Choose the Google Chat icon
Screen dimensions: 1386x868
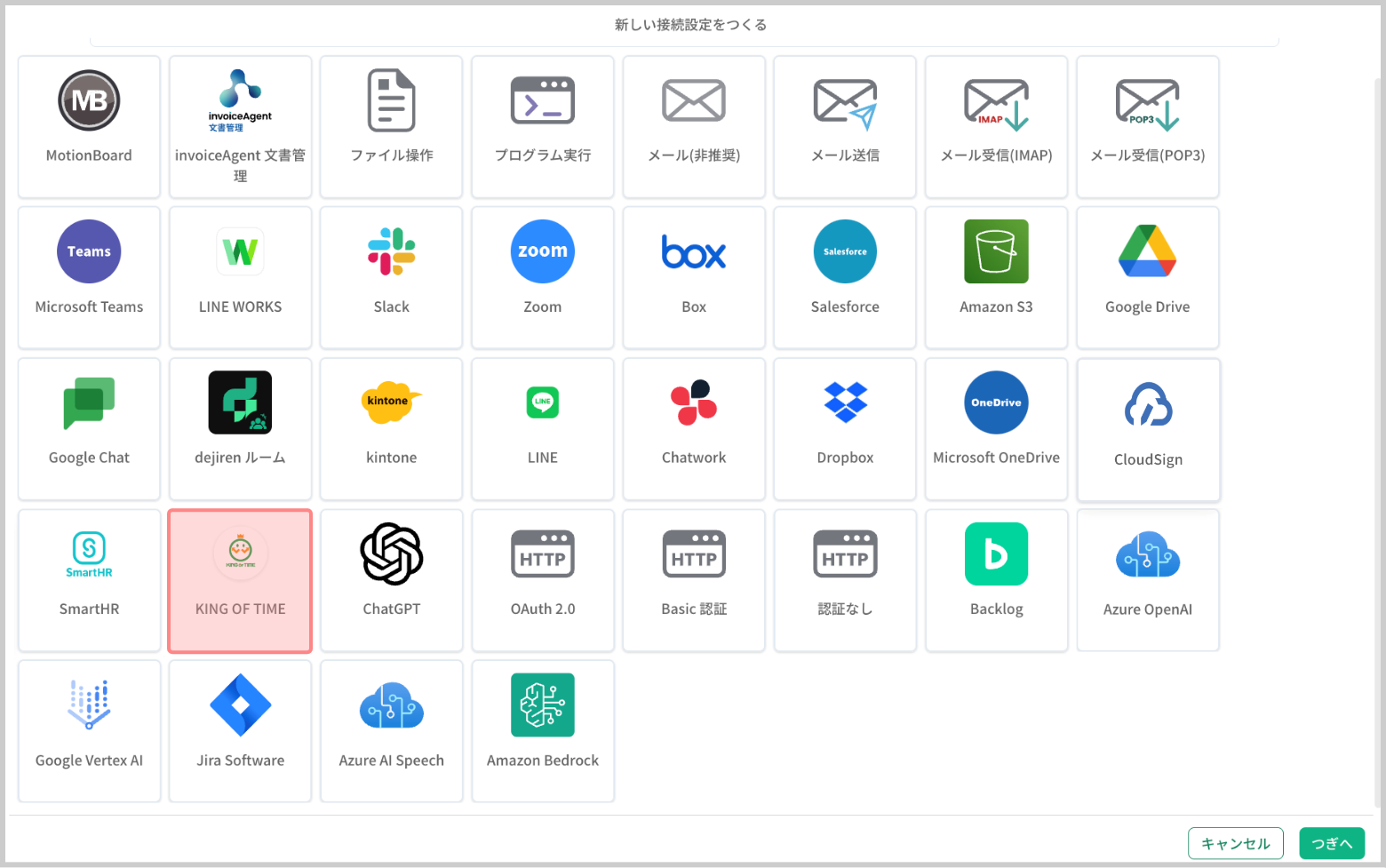[89, 402]
